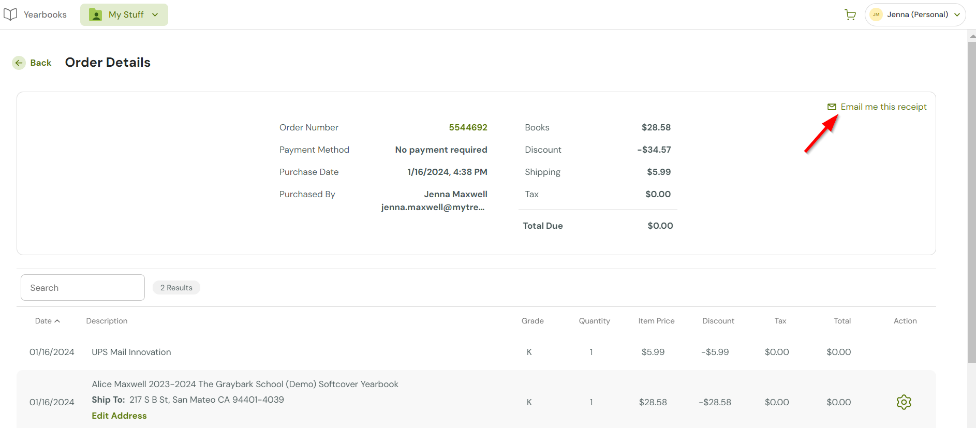Click the Description column header

[x=107, y=321]
